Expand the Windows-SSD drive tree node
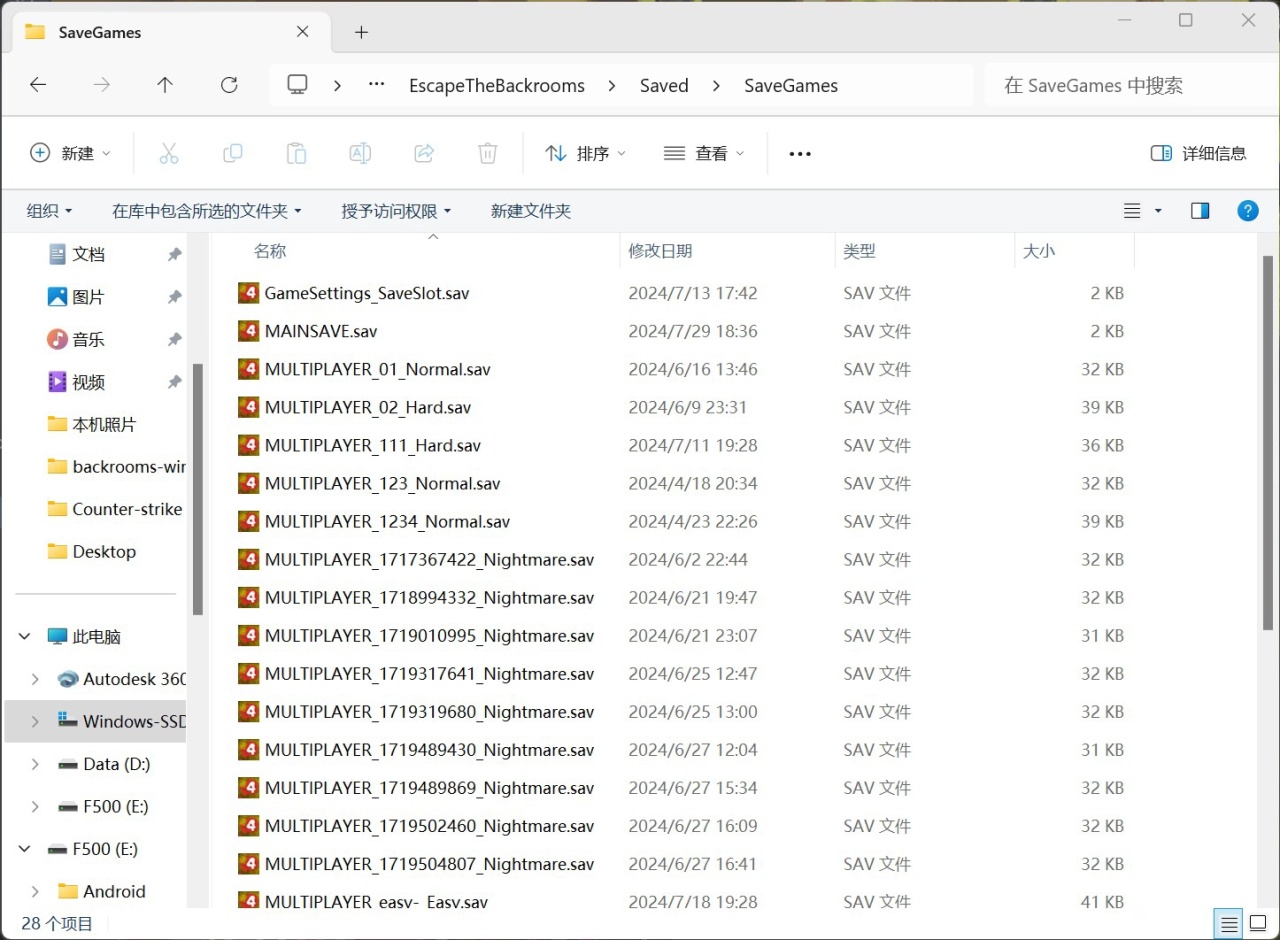This screenshot has width=1280, height=940. coord(35,721)
